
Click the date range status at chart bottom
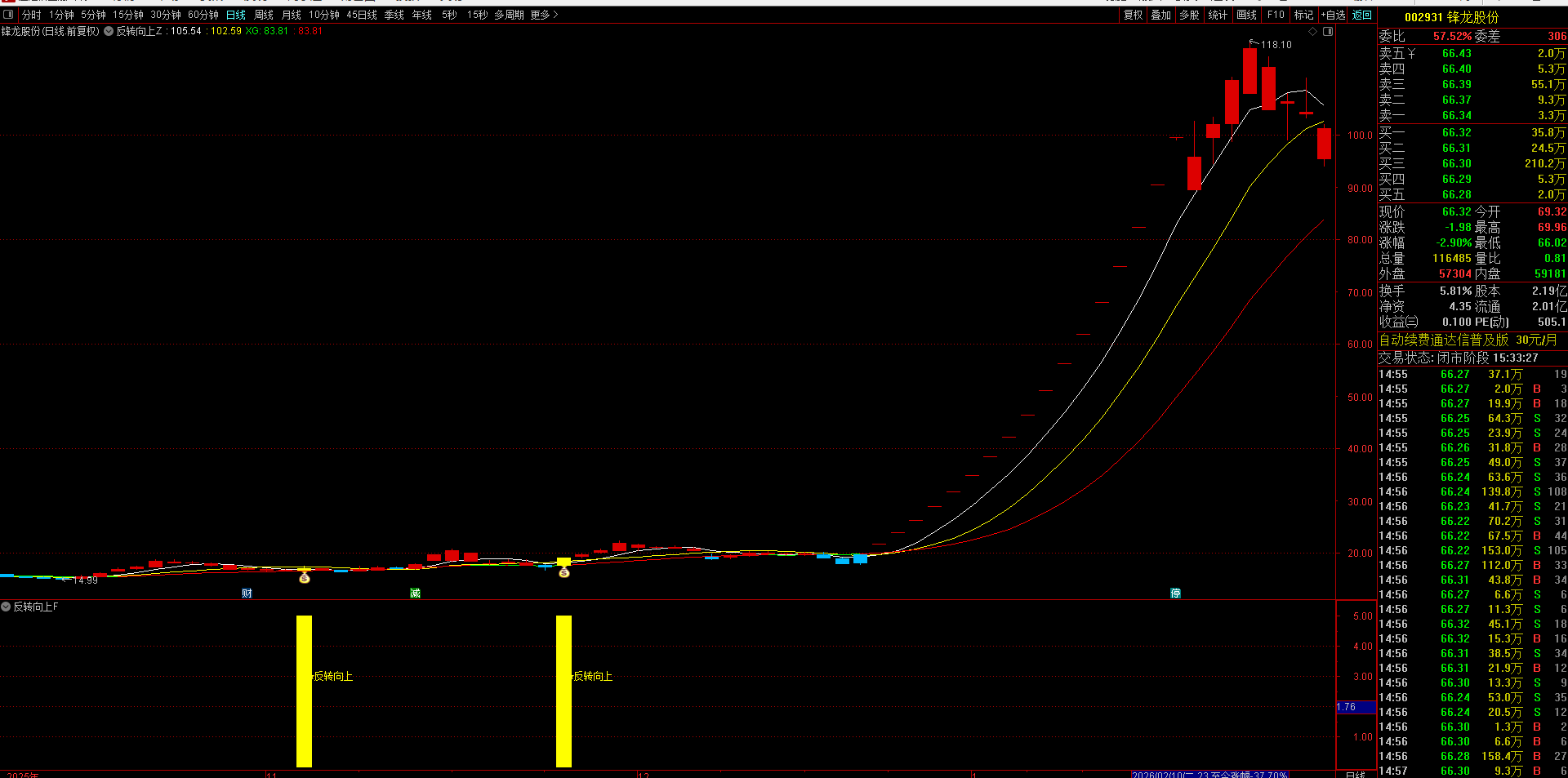click(x=1209, y=774)
